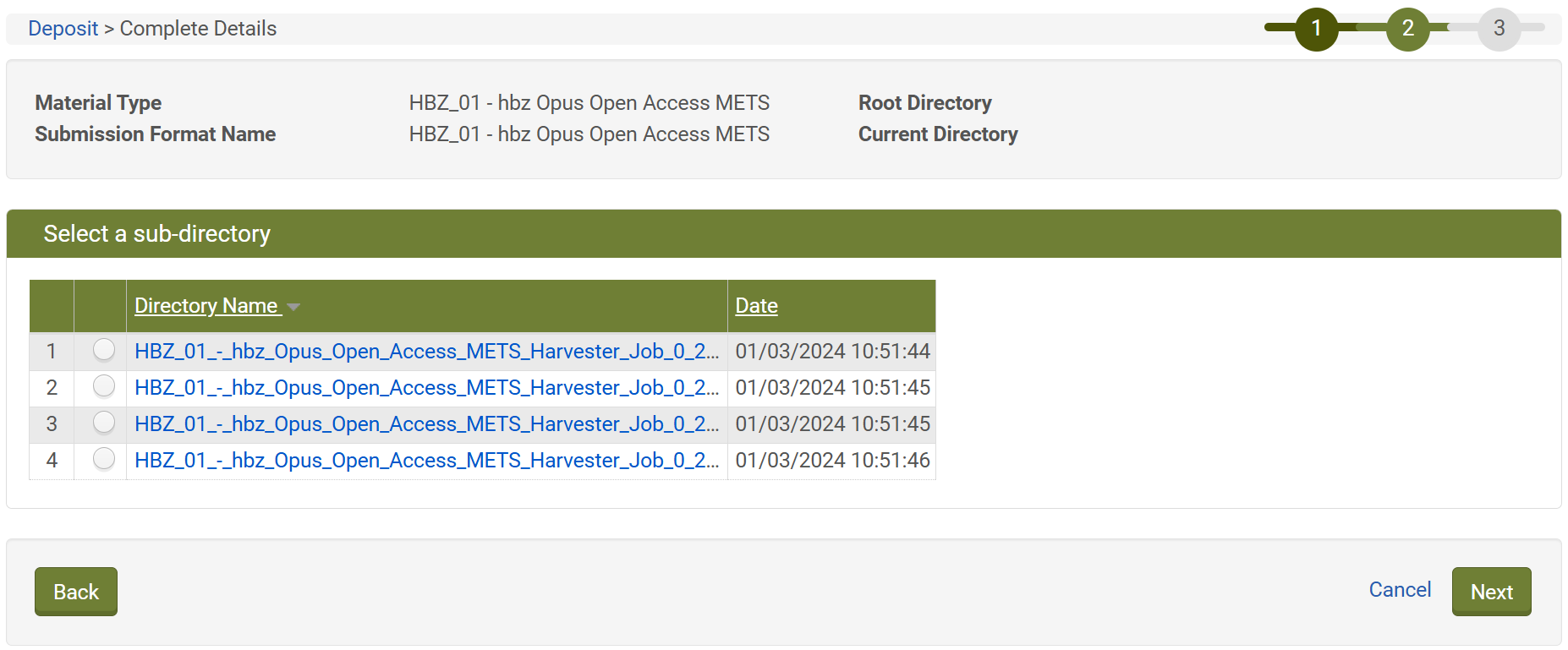Click step indicator 3 in the progress bar
This screenshot has width=1568, height=650.
[x=1499, y=28]
